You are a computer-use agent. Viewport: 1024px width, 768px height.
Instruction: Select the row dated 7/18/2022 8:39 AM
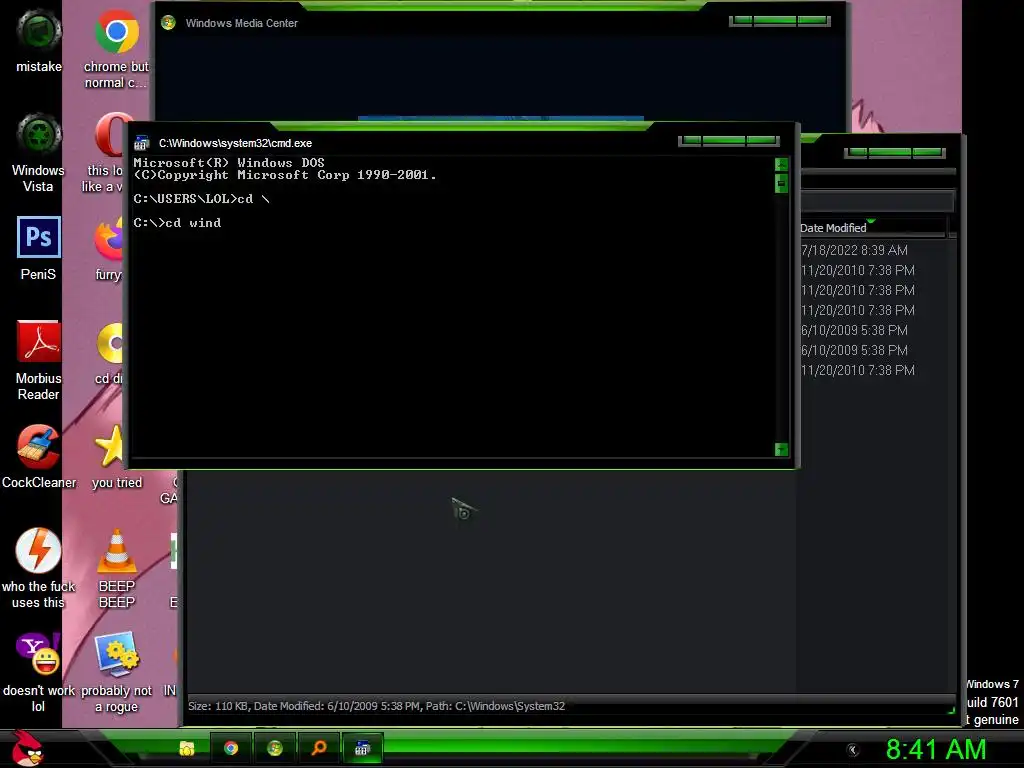point(854,250)
